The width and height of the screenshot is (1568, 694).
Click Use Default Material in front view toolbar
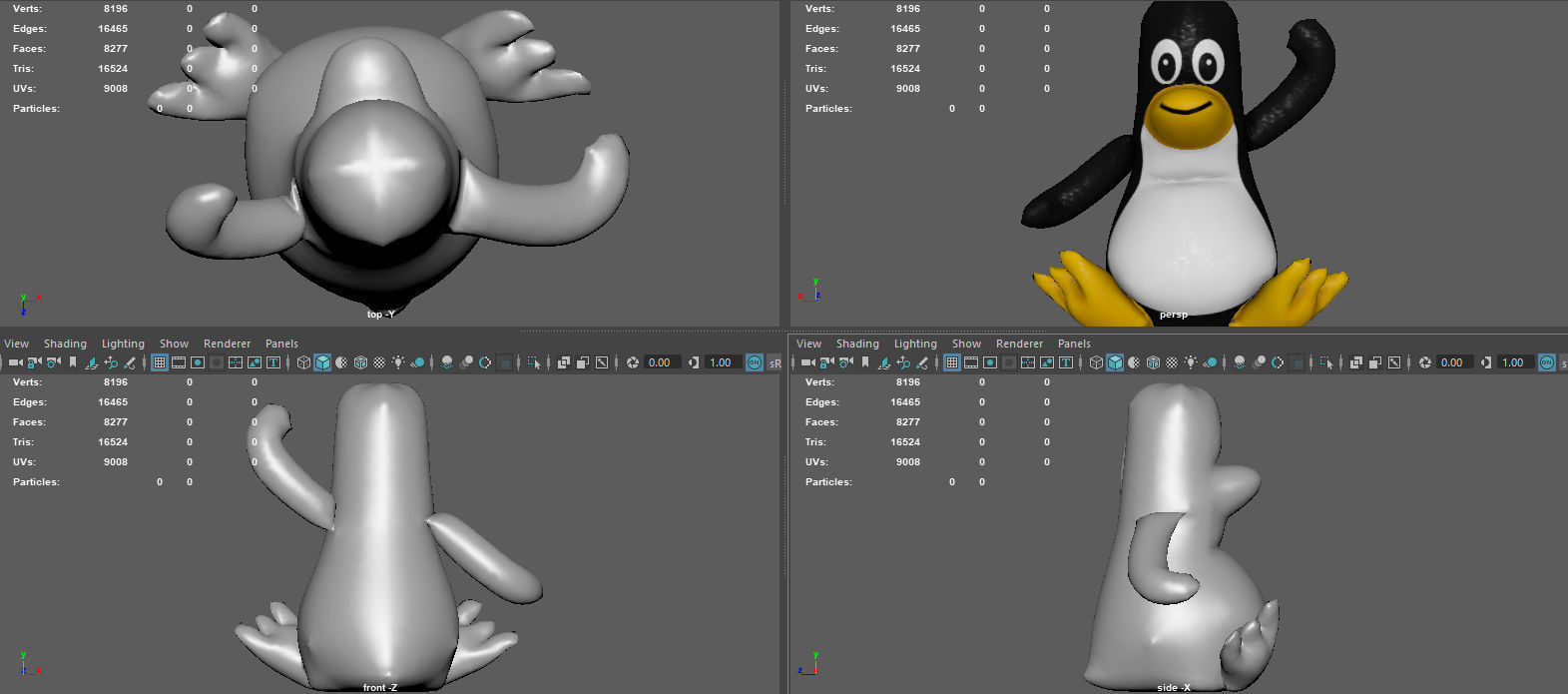point(341,362)
